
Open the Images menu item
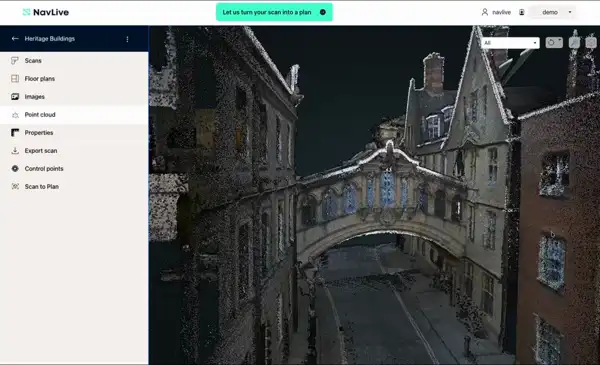tap(74, 96)
